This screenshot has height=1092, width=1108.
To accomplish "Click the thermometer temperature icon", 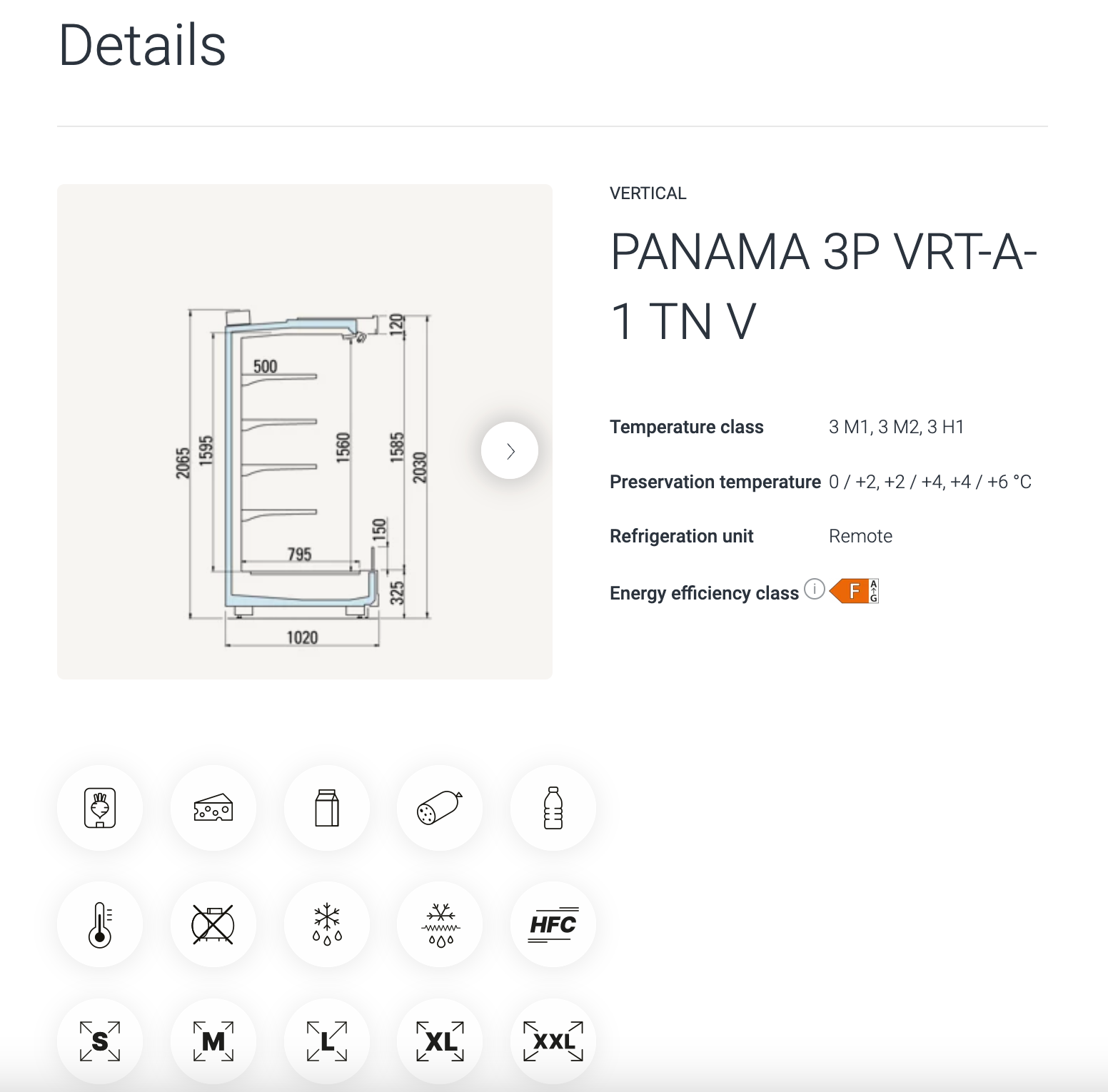I will coord(100,924).
